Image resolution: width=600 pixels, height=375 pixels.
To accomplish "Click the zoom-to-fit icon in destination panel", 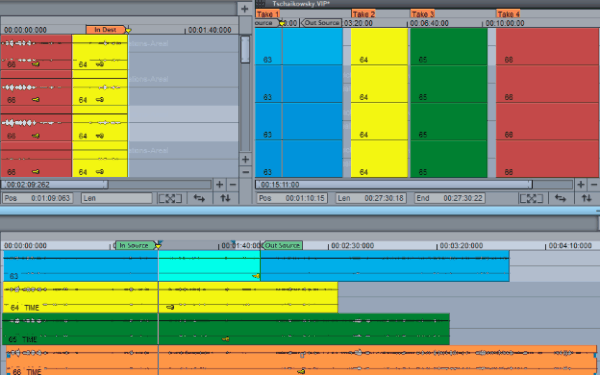I will [170, 198].
